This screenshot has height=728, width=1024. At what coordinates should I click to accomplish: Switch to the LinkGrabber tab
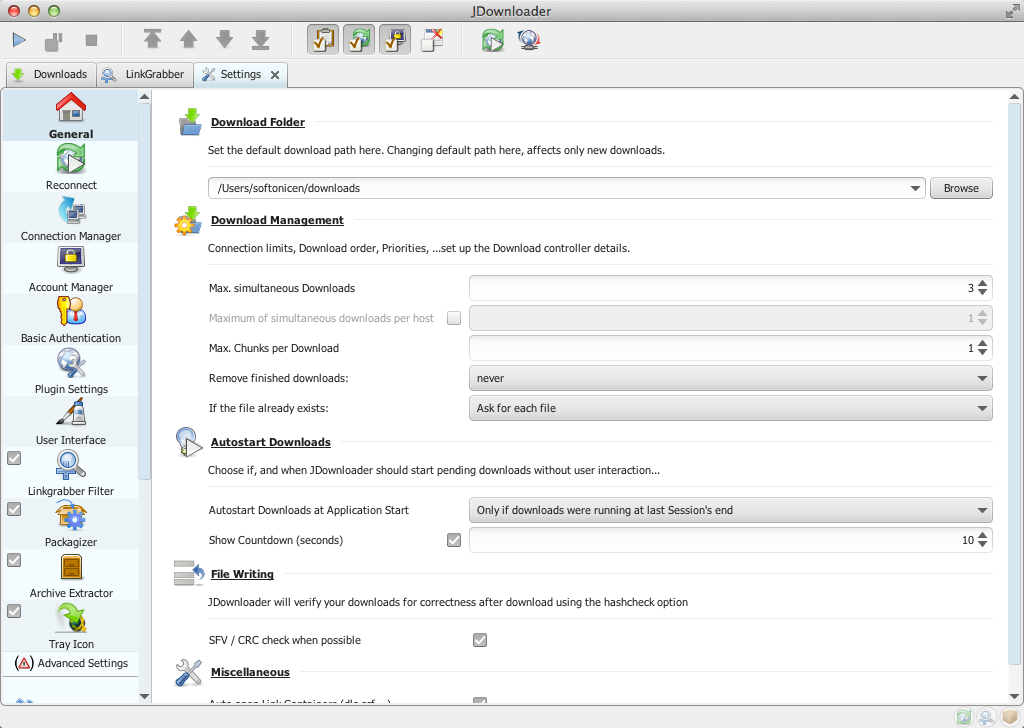[144, 74]
